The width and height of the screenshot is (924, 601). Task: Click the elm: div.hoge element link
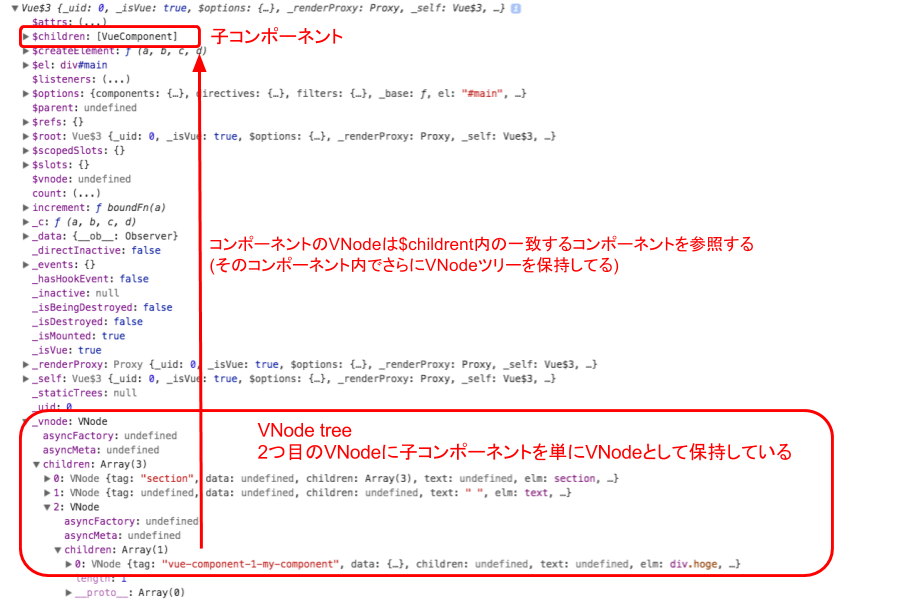[694, 564]
